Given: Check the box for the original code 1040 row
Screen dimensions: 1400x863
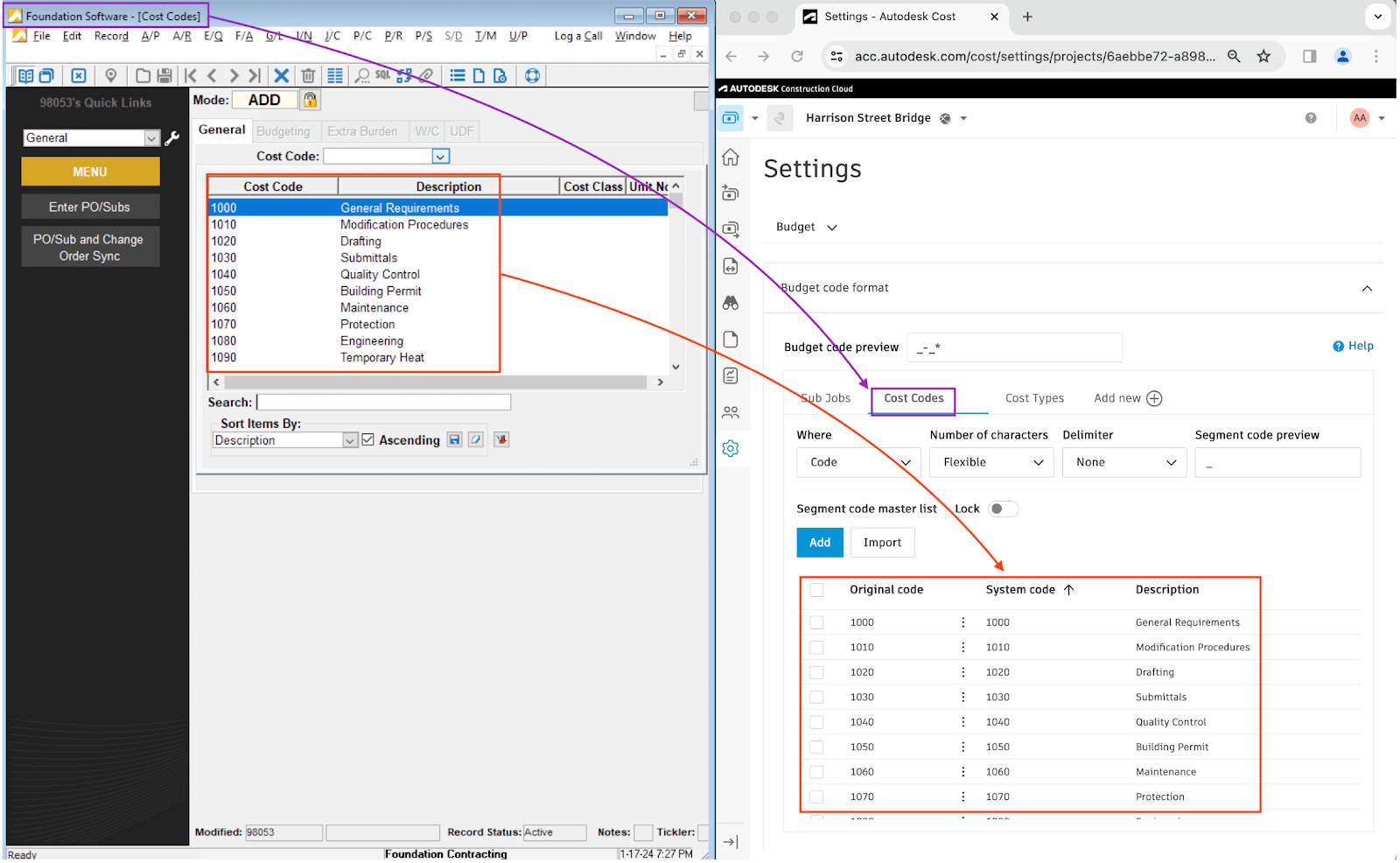Looking at the screenshot, I should click(816, 722).
